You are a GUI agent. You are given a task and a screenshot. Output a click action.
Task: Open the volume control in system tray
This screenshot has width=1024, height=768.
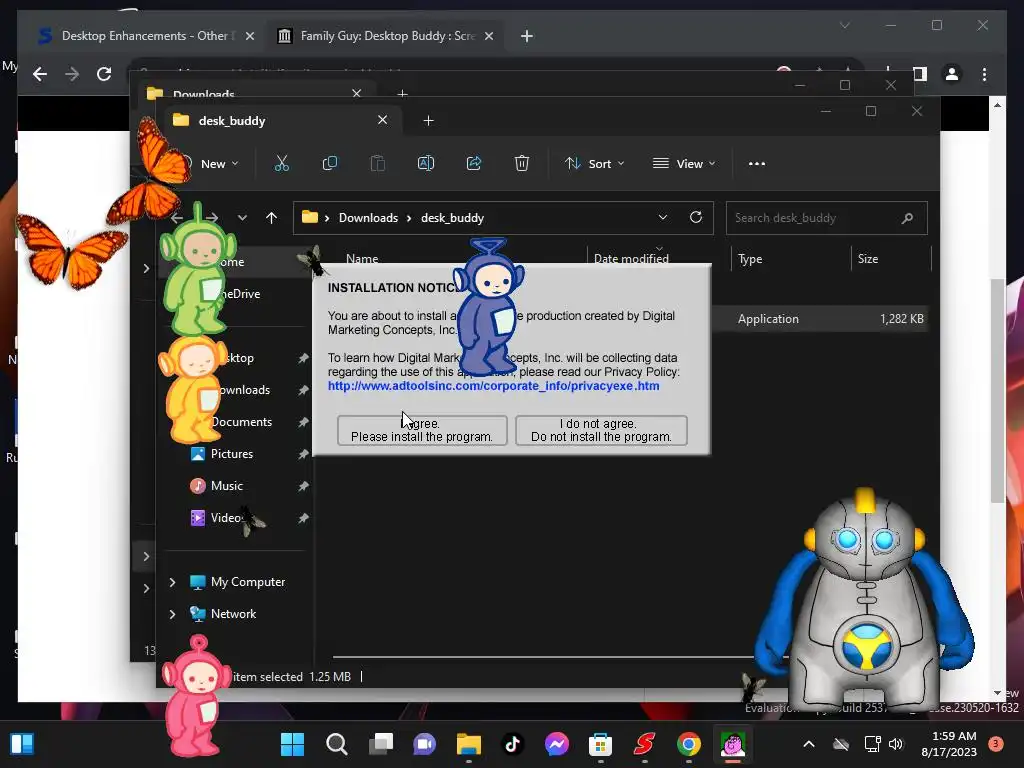(x=895, y=744)
